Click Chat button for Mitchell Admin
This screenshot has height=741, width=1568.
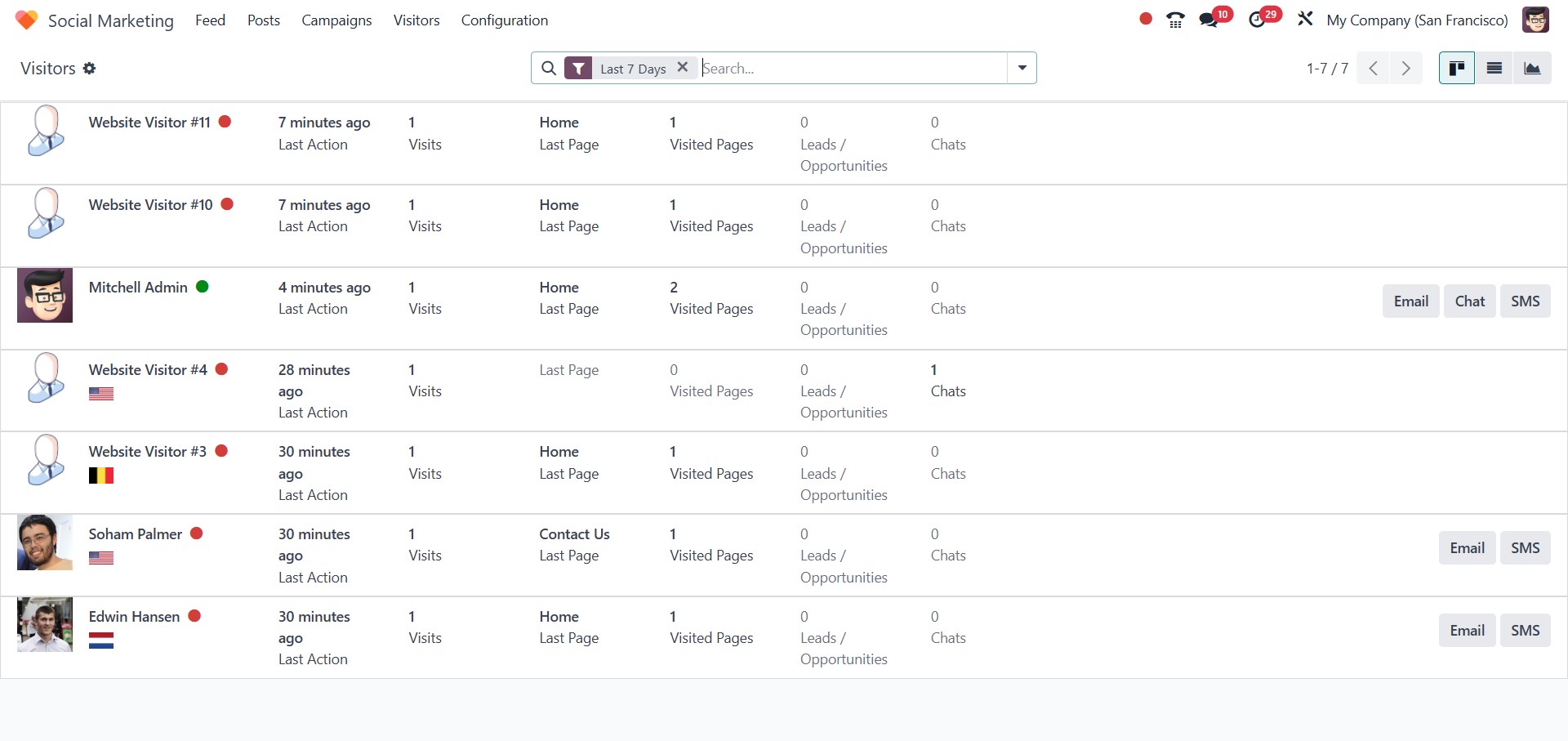coord(1469,301)
